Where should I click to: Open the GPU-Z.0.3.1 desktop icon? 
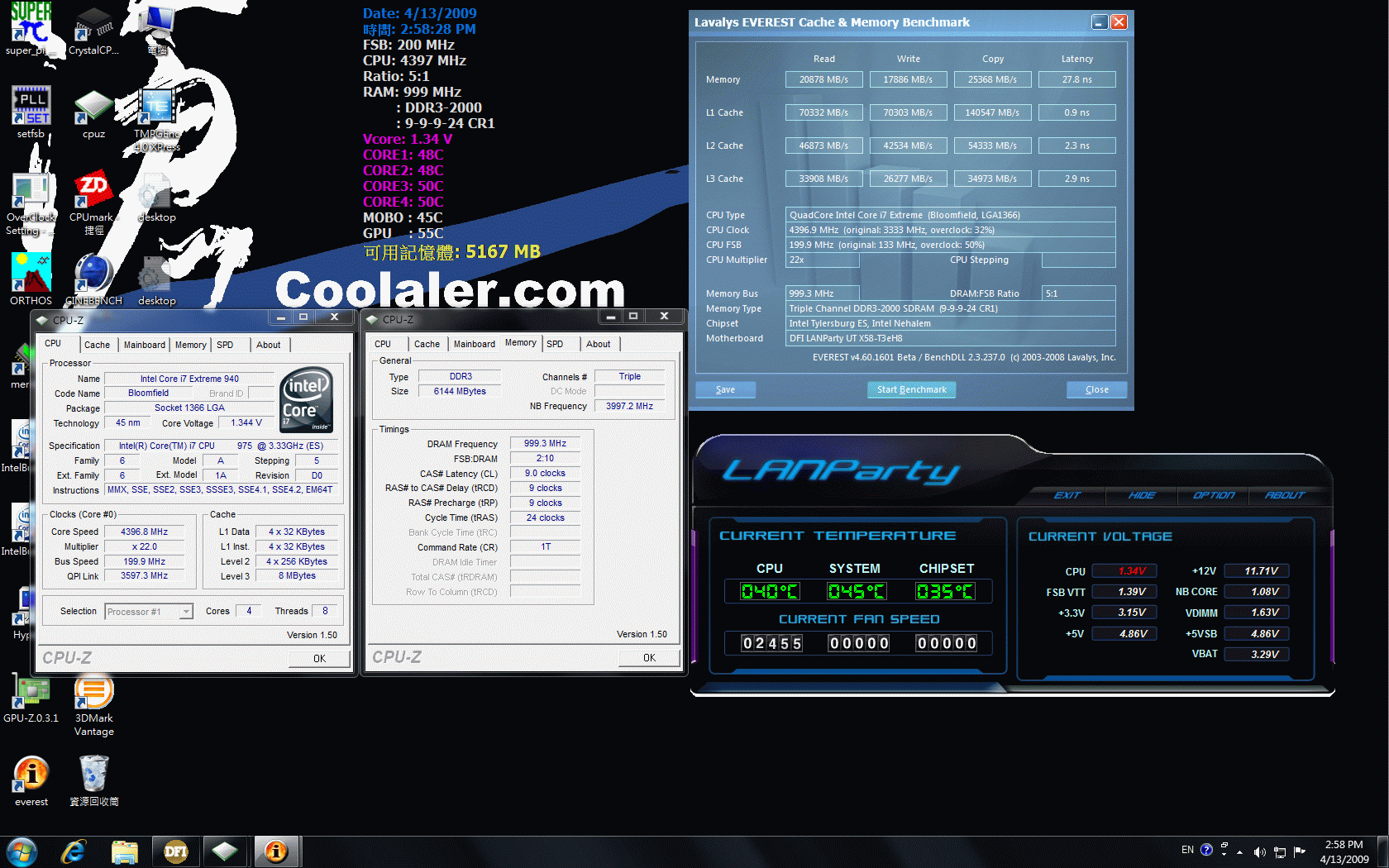click(31, 697)
